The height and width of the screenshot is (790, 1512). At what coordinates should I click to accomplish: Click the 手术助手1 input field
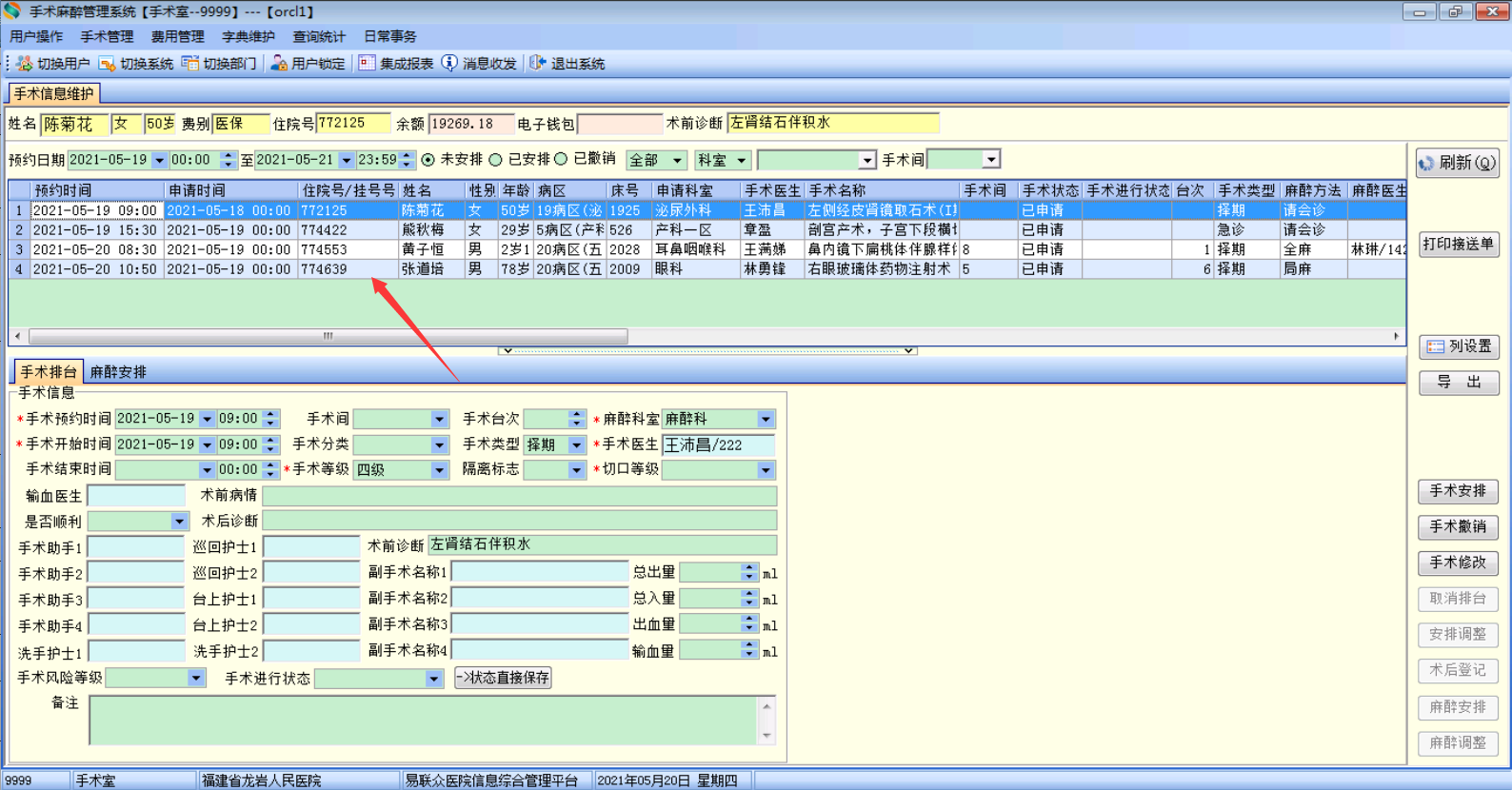[x=136, y=547]
